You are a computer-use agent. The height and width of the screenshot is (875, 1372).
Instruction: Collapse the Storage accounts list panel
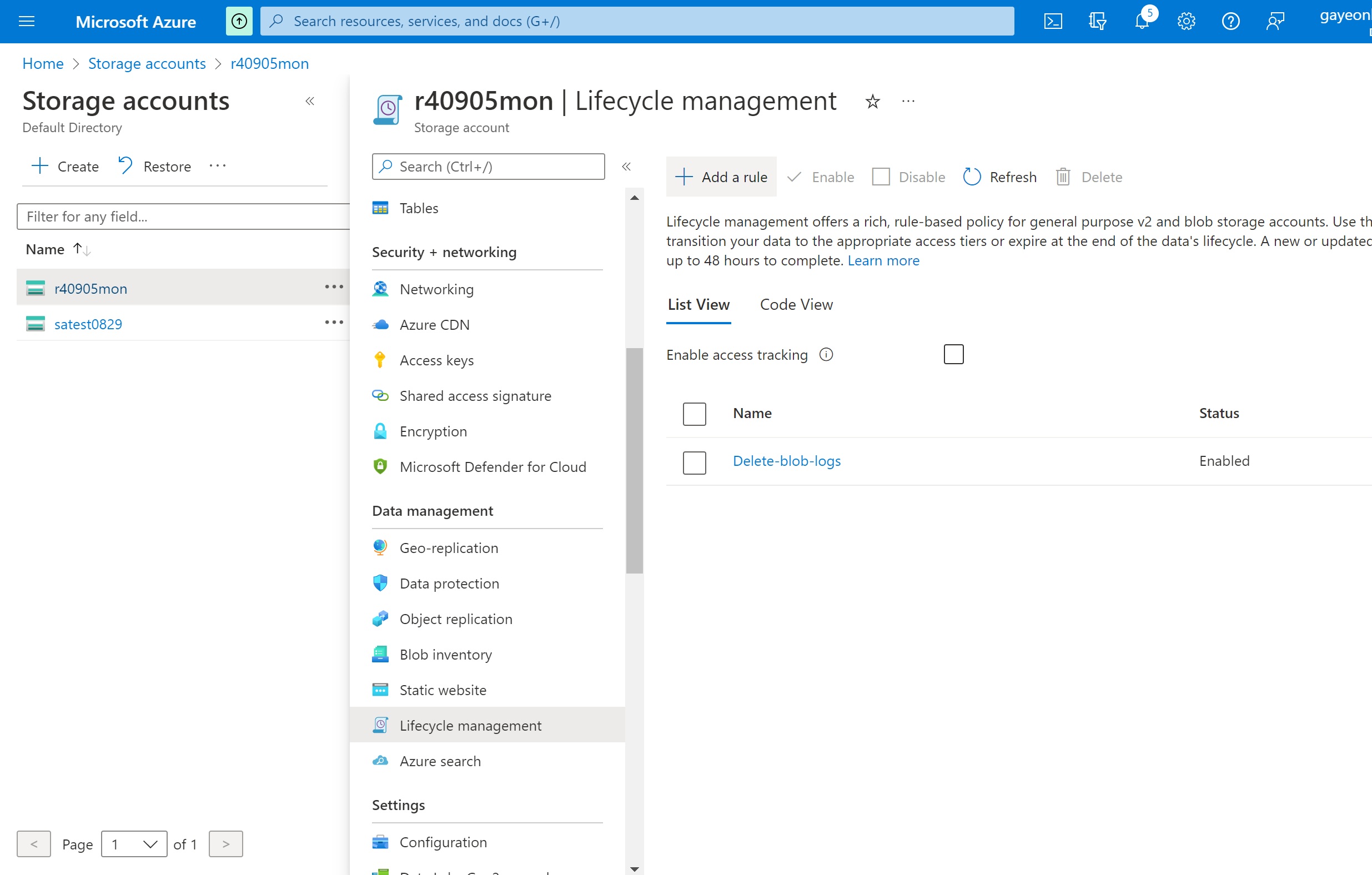click(x=310, y=102)
